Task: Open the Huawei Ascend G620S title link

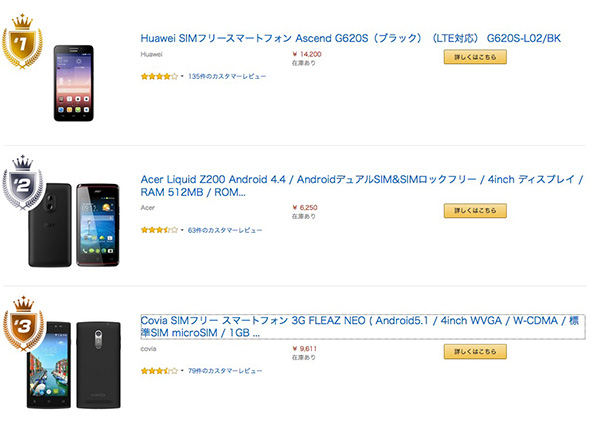Action: [x=352, y=38]
